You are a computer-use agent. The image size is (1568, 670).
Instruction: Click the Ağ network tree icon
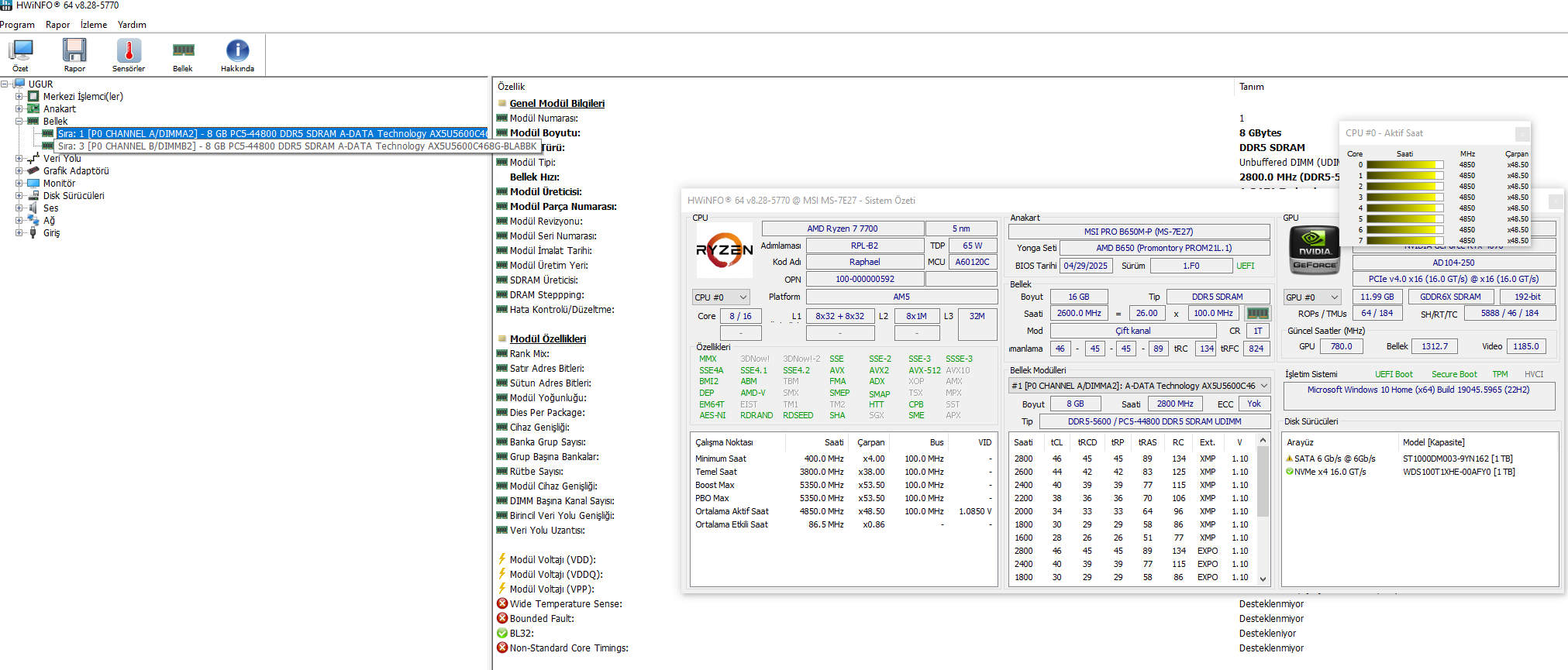click(x=33, y=220)
